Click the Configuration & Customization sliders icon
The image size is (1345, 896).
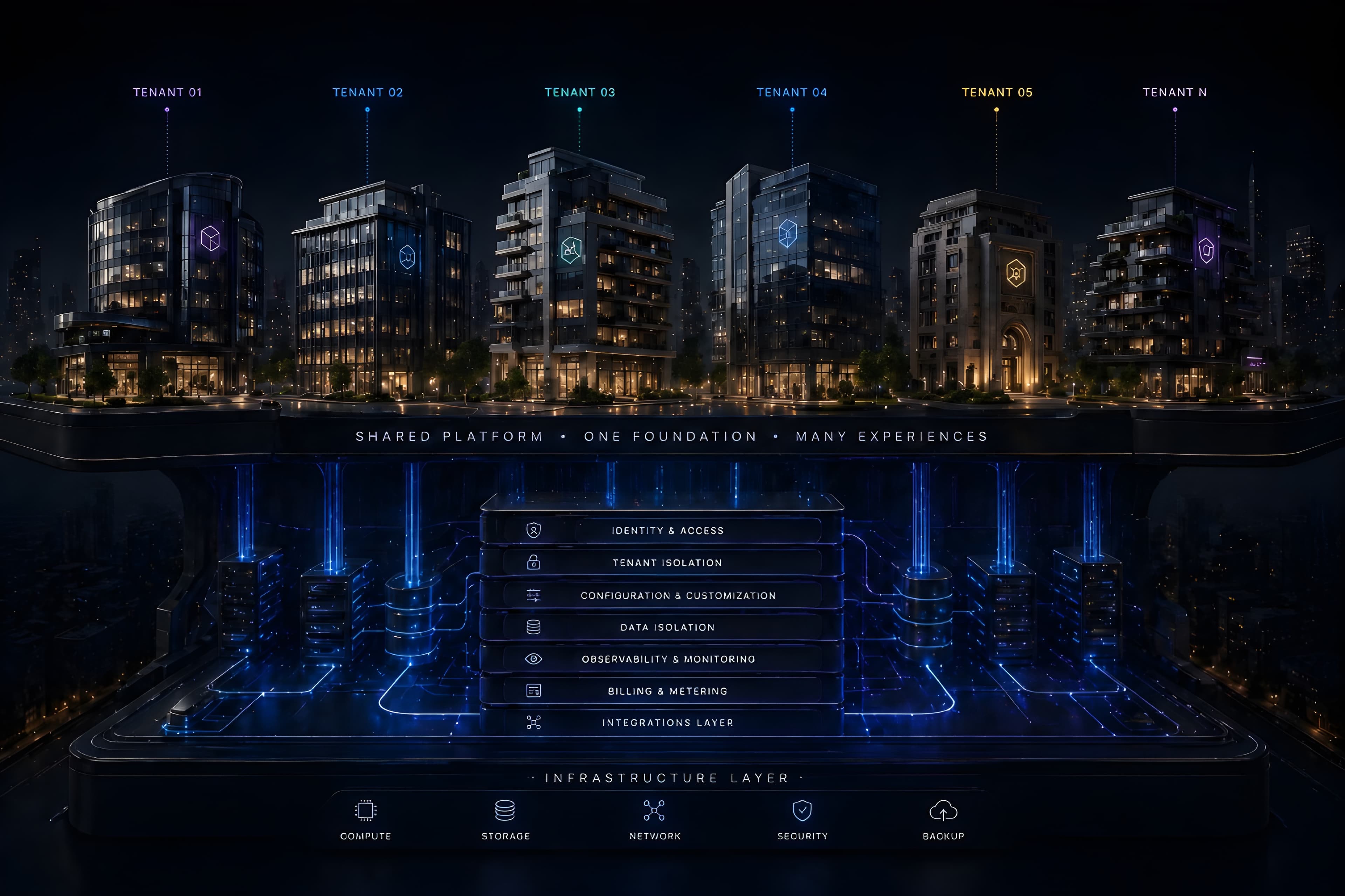tap(533, 595)
